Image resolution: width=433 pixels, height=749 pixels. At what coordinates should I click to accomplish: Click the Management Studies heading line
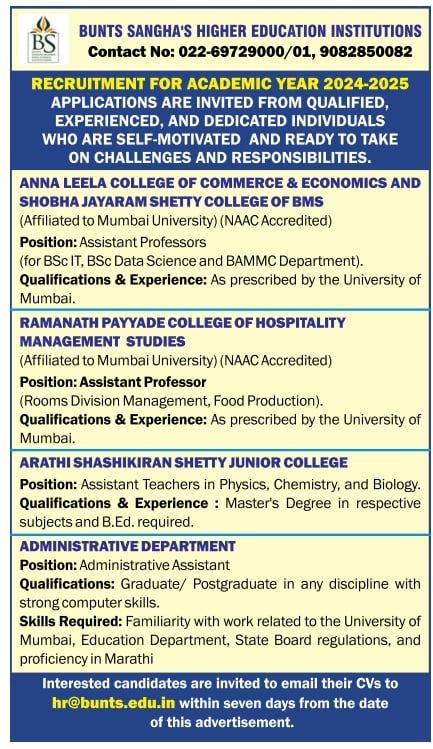pyautogui.click(x=102, y=342)
